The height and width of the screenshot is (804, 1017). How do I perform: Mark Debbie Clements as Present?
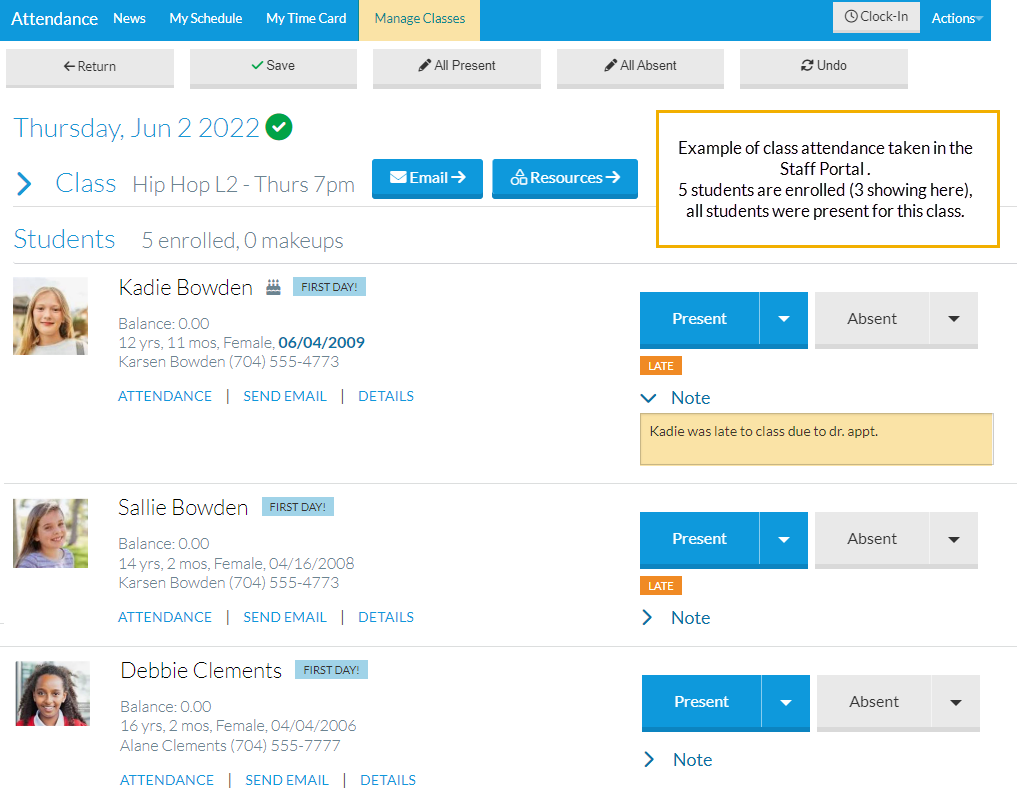tap(701, 702)
